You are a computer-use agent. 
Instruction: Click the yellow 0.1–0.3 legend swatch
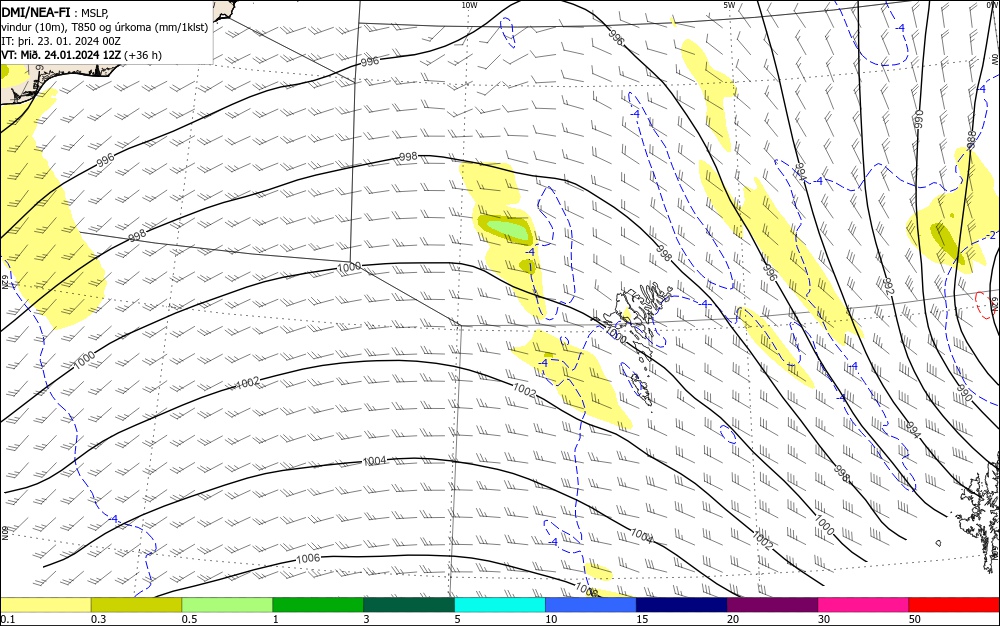click(x=45, y=605)
